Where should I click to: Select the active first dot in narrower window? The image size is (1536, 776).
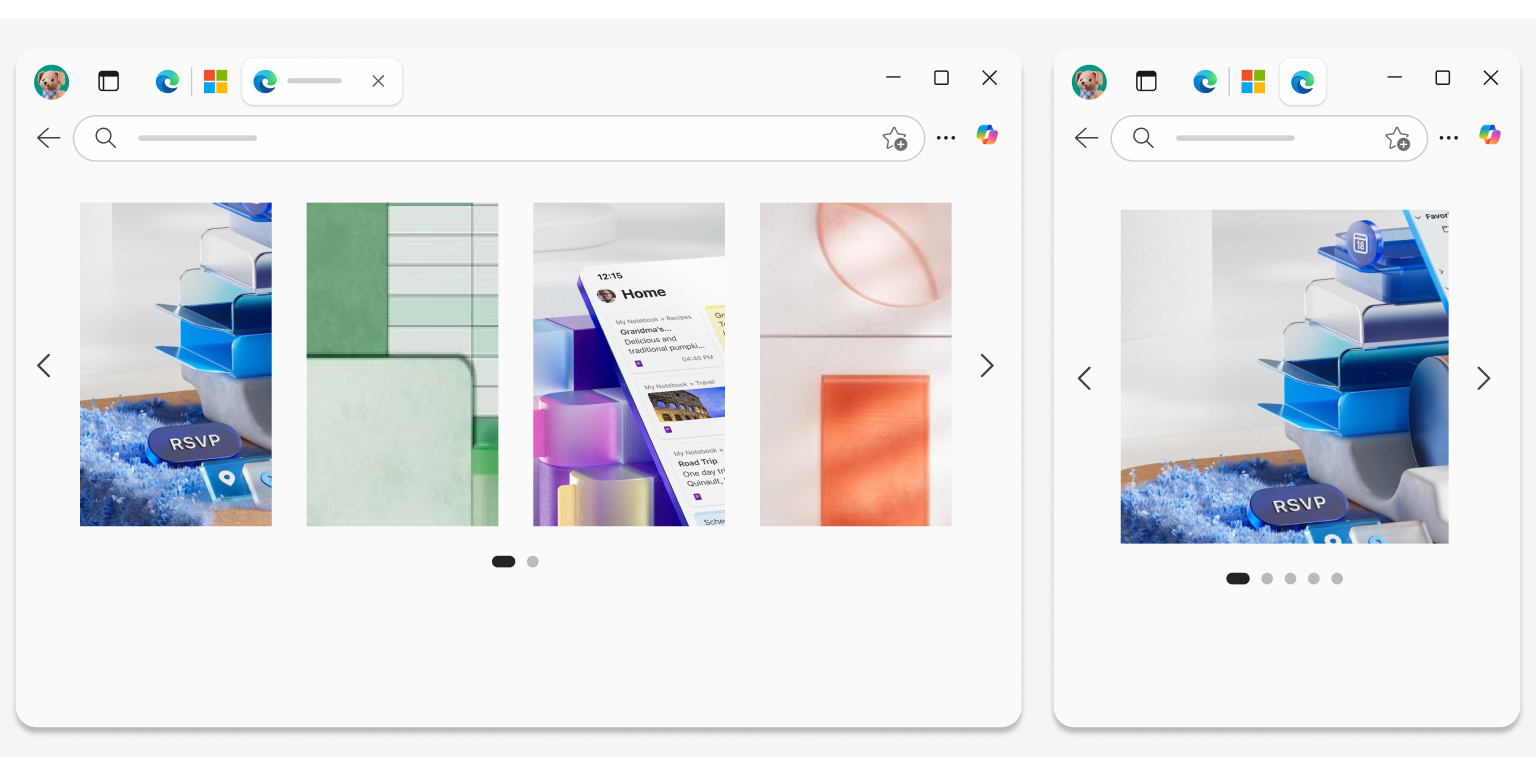pos(1238,579)
